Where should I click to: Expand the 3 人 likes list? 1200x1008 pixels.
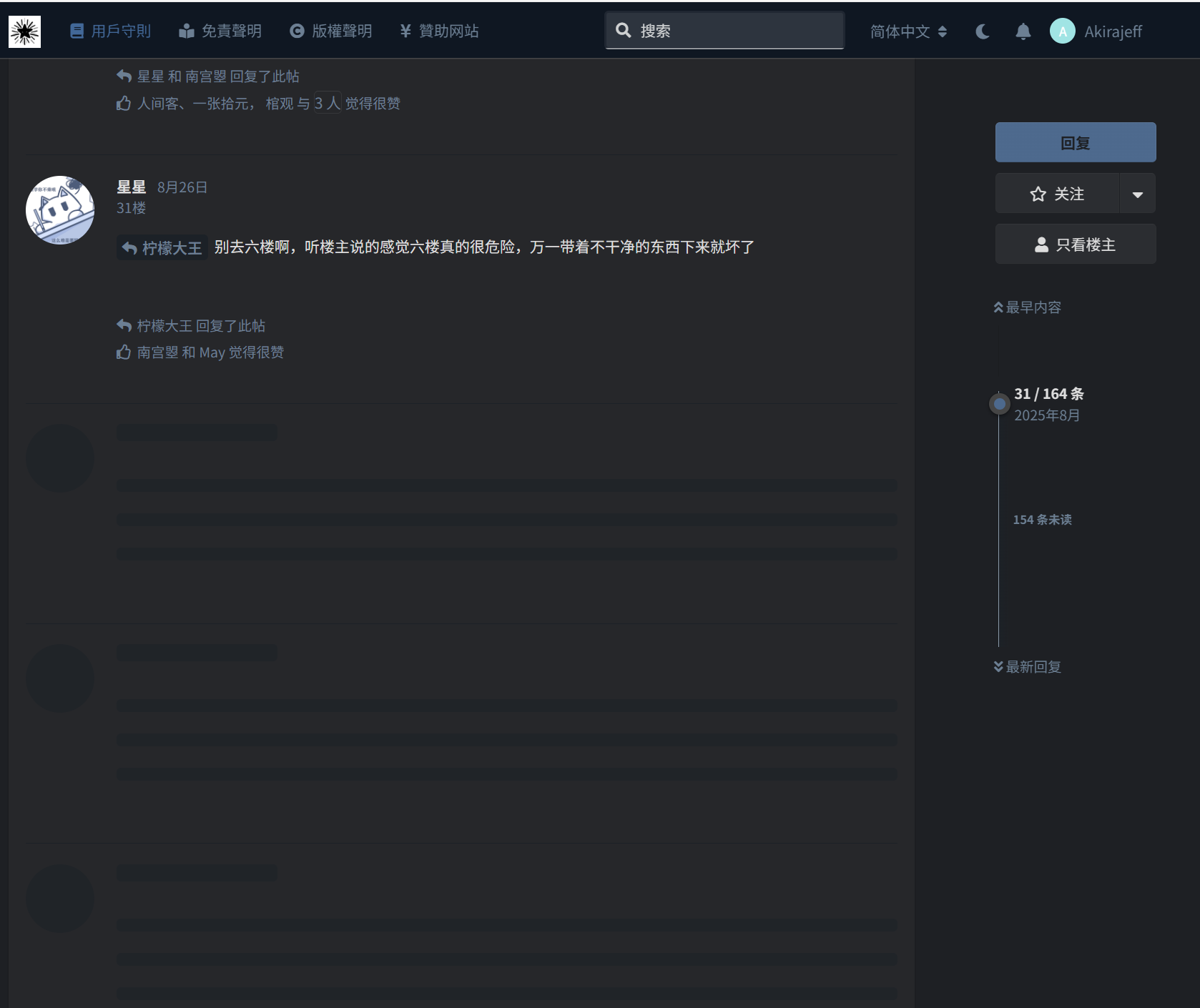(x=328, y=104)
